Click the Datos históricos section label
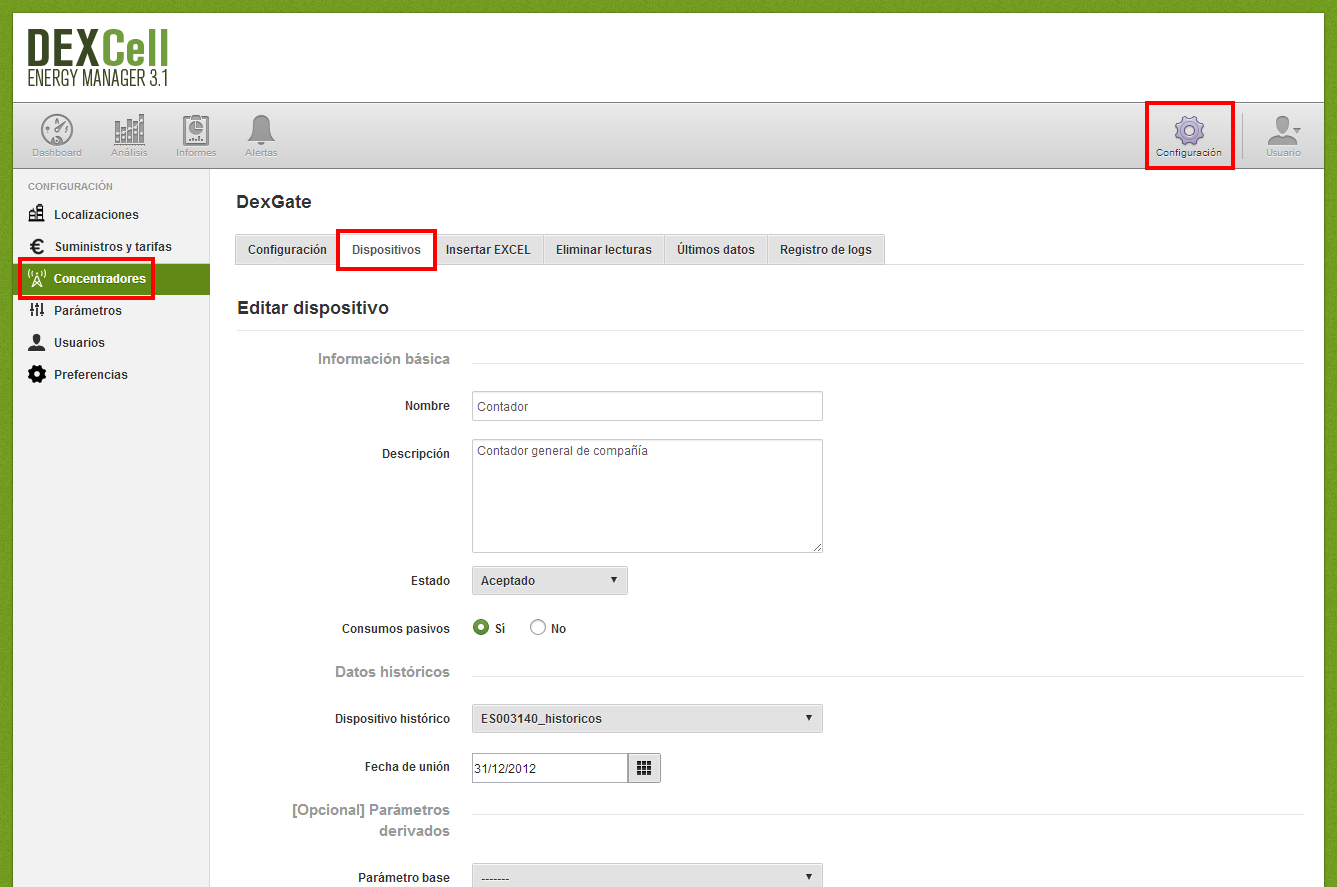 pyautogui.click(x=392, y=672)
